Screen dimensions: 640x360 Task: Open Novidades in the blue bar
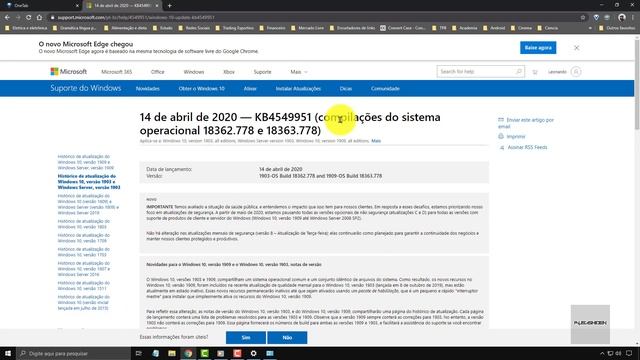click(148, 89)
